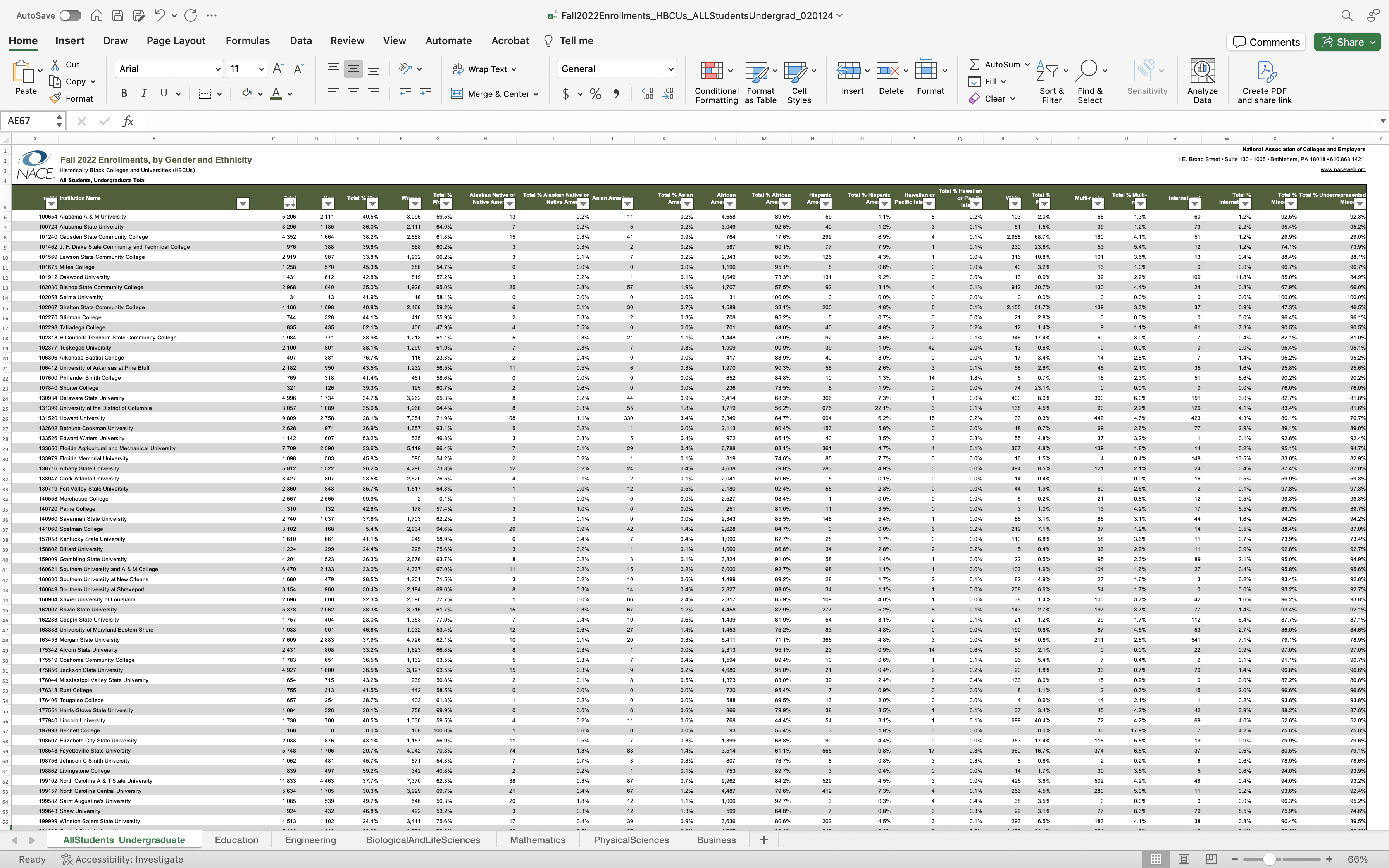Image resolution: width=1389 pixels, height=868 pixels.
Task: Toggle Align Right horizontal alignment
Action: (x=374, y=93)
